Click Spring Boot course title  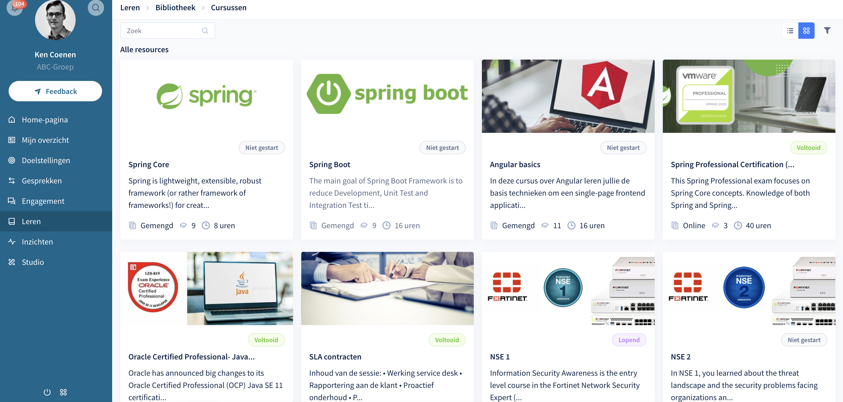point(330,164)
